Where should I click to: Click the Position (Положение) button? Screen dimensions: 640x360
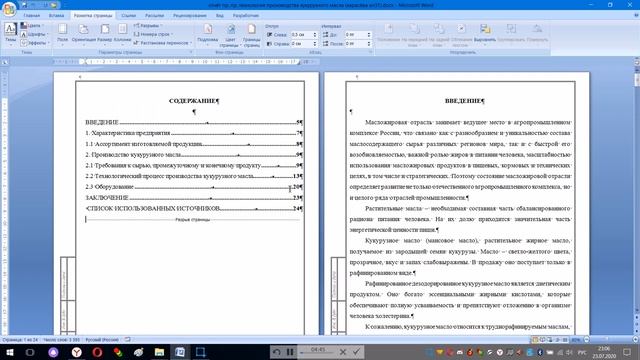pos(389,34)
